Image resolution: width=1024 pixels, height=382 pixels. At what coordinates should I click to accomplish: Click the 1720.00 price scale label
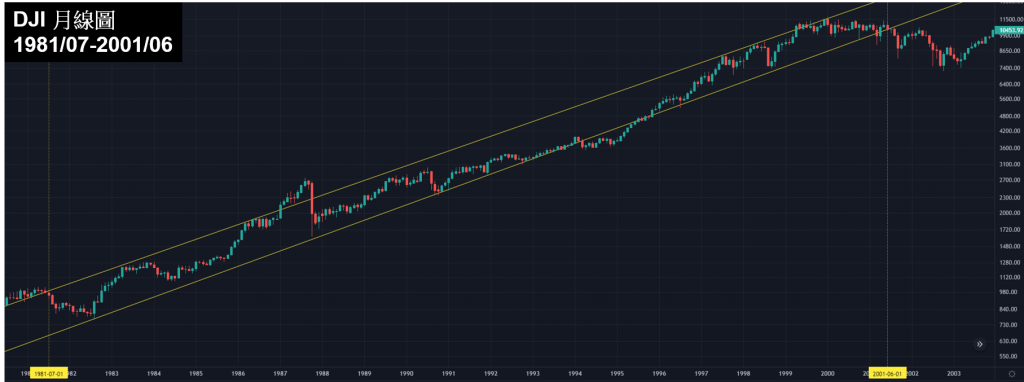point(1010,229)
